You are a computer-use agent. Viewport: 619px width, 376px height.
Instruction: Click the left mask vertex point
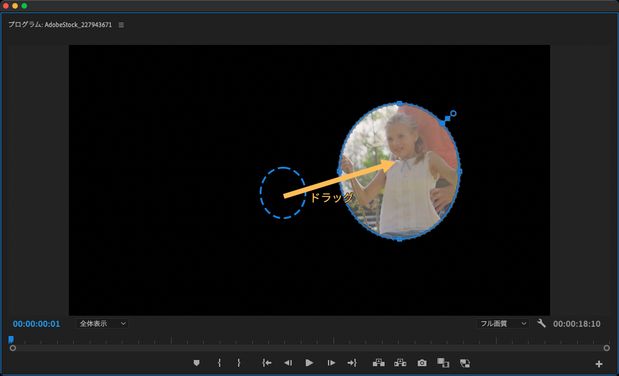pos(339,171)
